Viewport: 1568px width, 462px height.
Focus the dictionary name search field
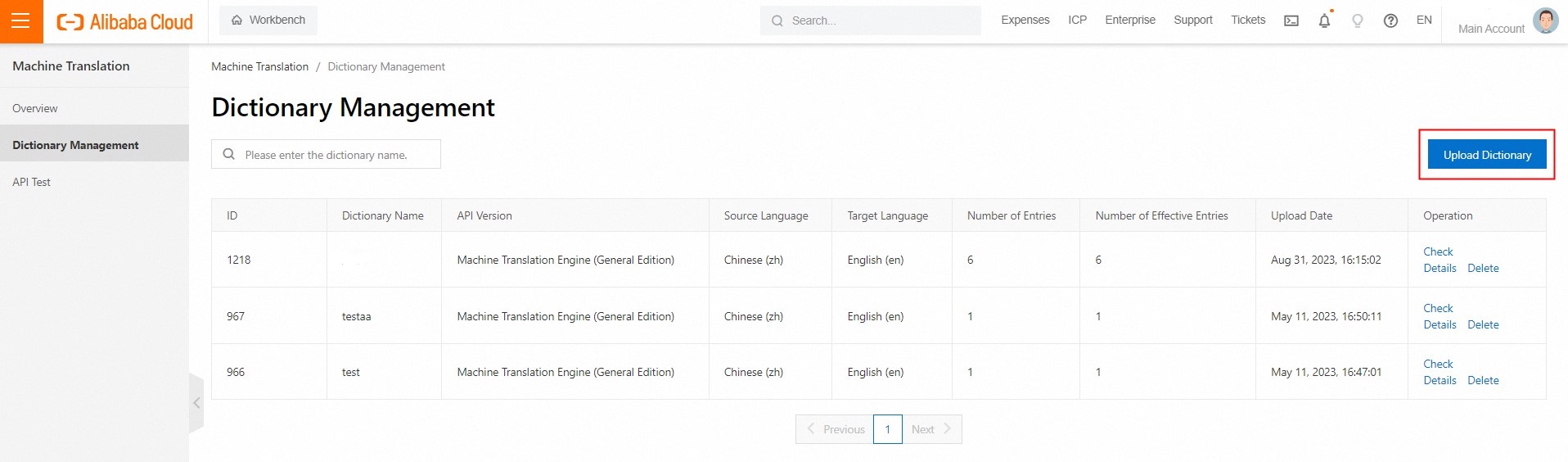[336, 155]
